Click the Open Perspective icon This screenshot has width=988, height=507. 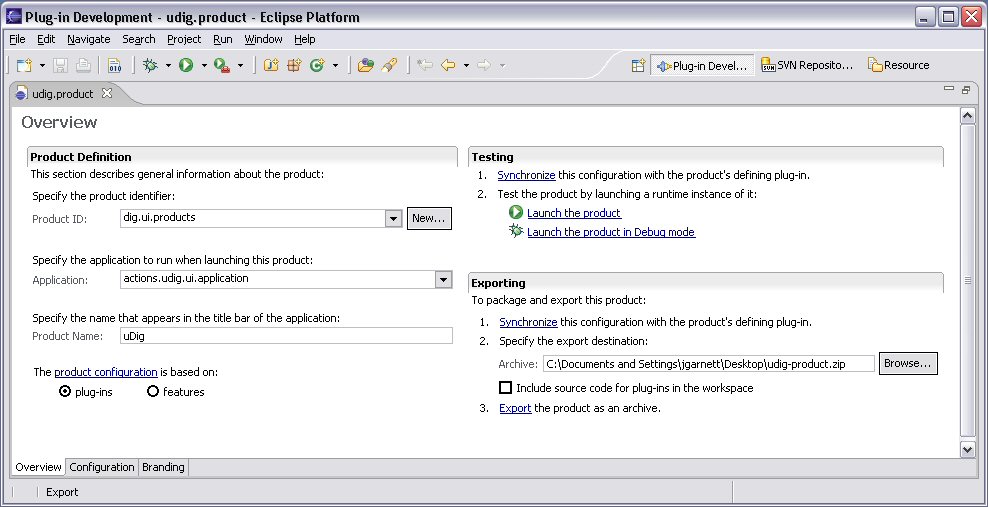pos(638,65)
